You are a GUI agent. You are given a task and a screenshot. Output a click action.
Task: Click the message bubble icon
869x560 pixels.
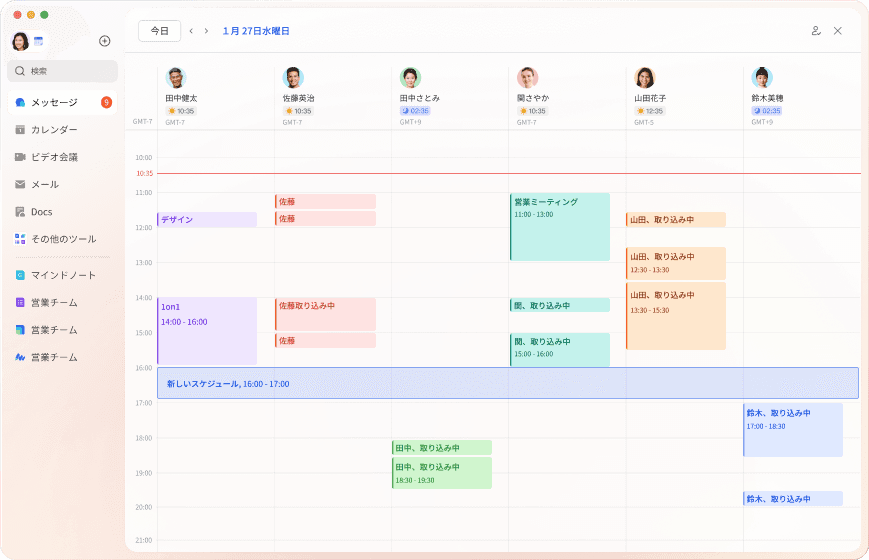tap(20, 103)
